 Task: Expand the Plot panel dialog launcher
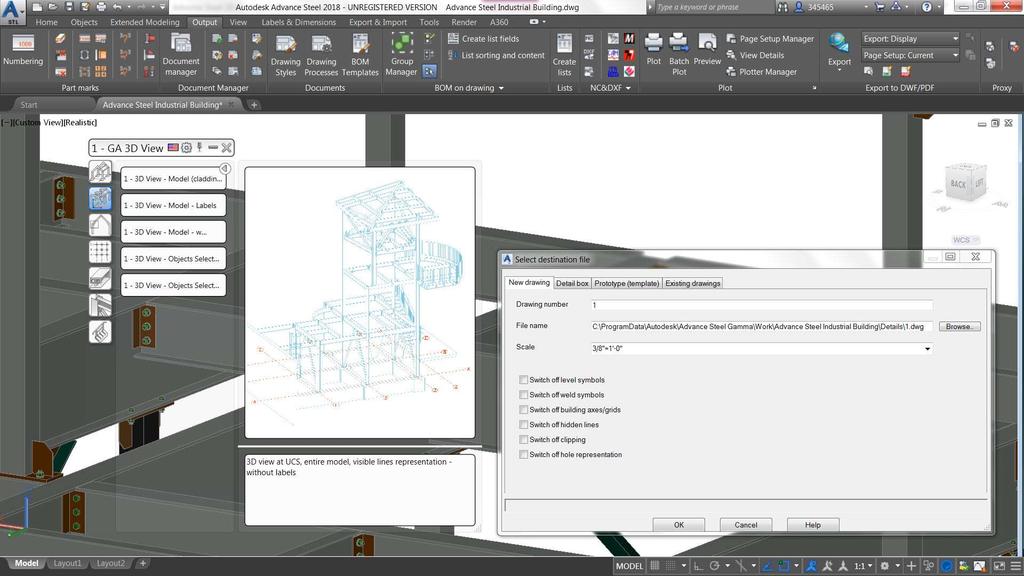(814, 88)
